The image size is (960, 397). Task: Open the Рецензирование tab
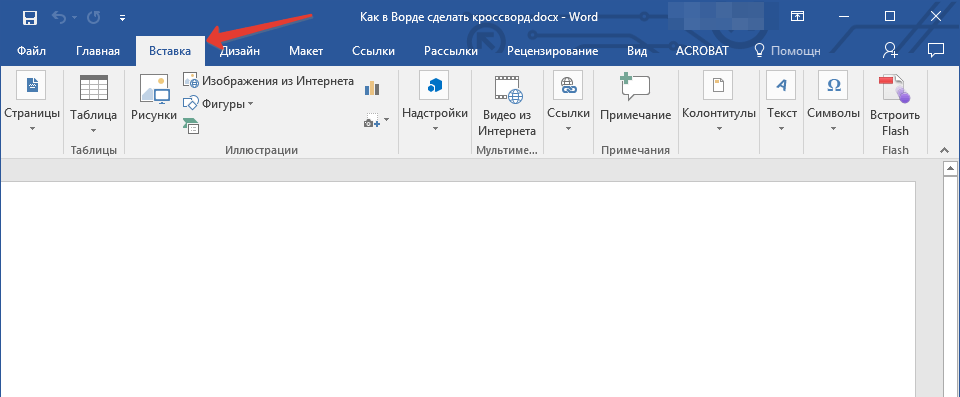(x=553, y=51)
